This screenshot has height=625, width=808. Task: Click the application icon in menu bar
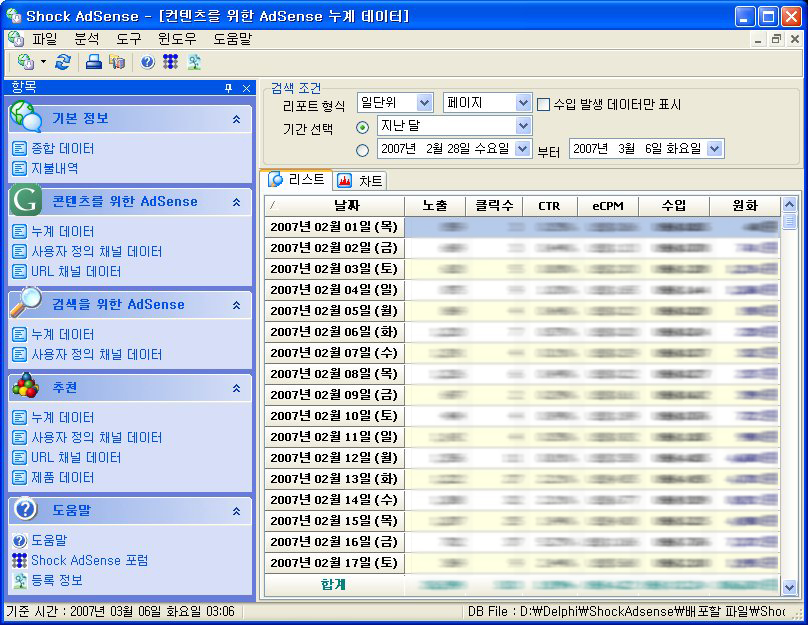(x=15, y=39)
